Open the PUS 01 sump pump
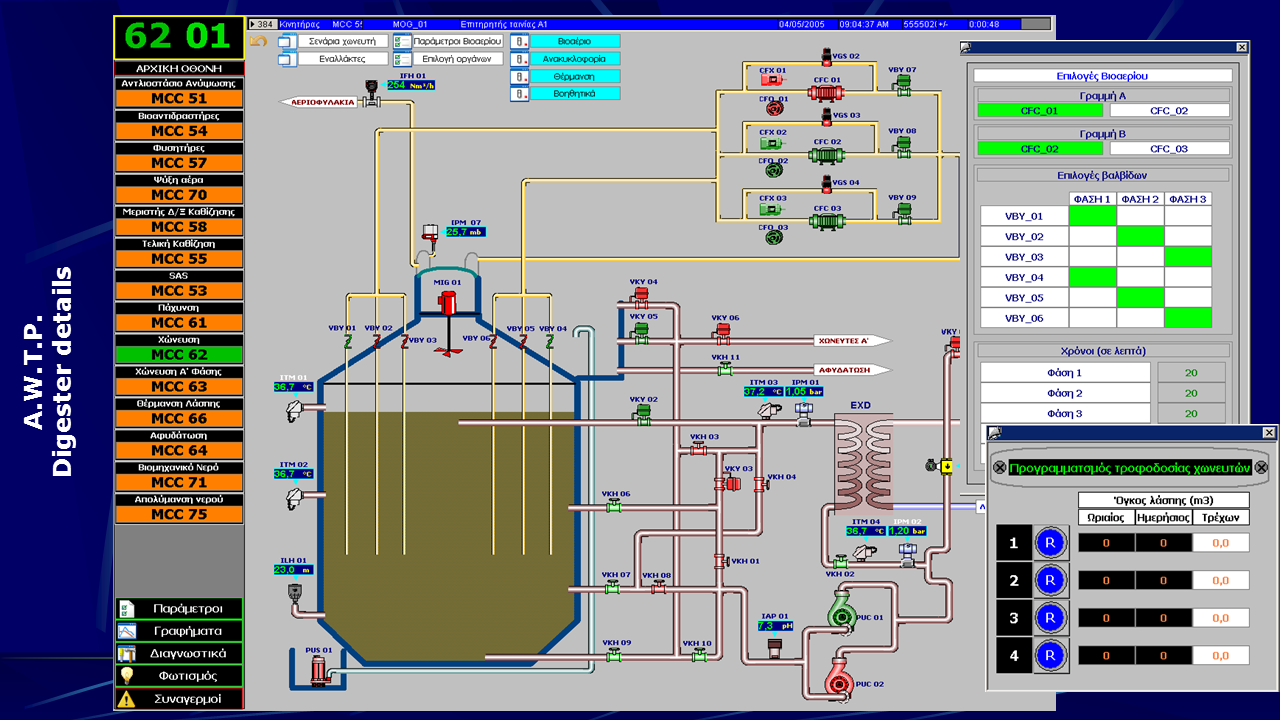1280x720 pixels. [x=319, y=669]
